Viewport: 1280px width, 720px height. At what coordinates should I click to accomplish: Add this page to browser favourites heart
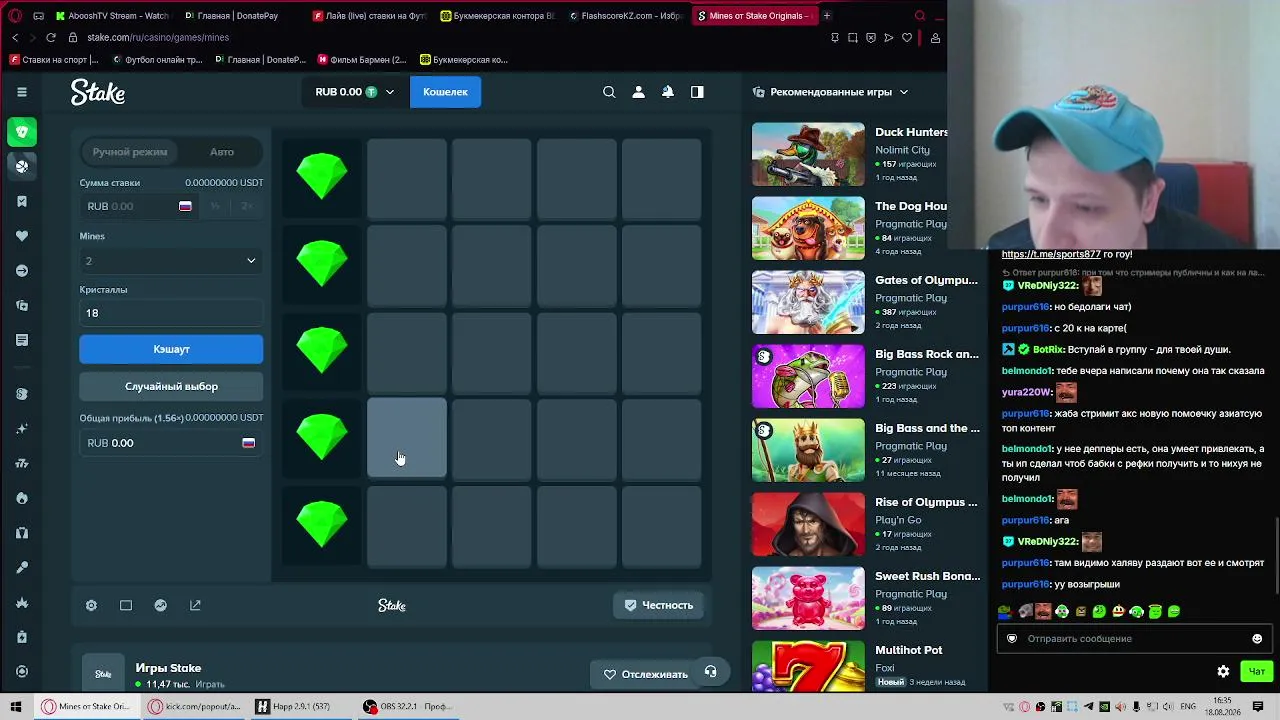(907, 37)
